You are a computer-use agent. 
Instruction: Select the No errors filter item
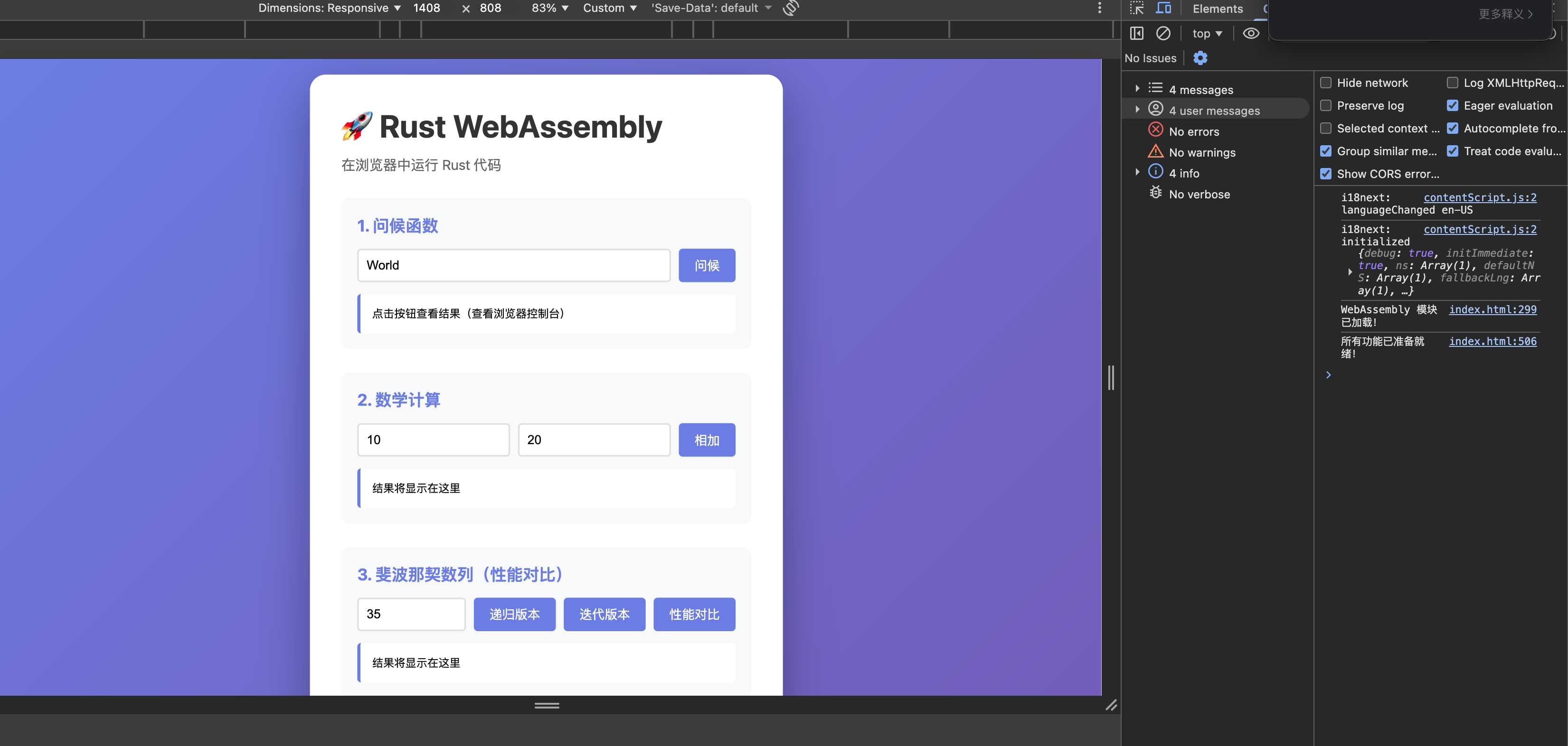(x=1194, y=131)
